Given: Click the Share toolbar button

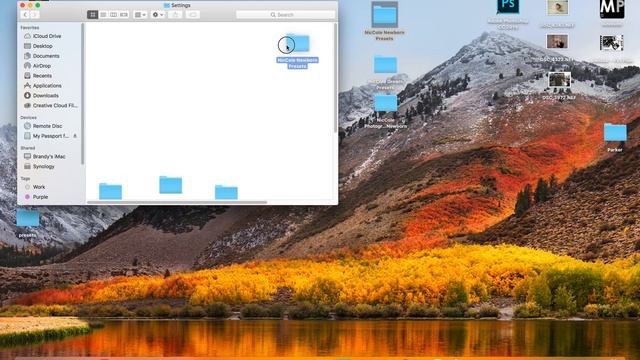Looking at the screenshot, I should [175, 15].
